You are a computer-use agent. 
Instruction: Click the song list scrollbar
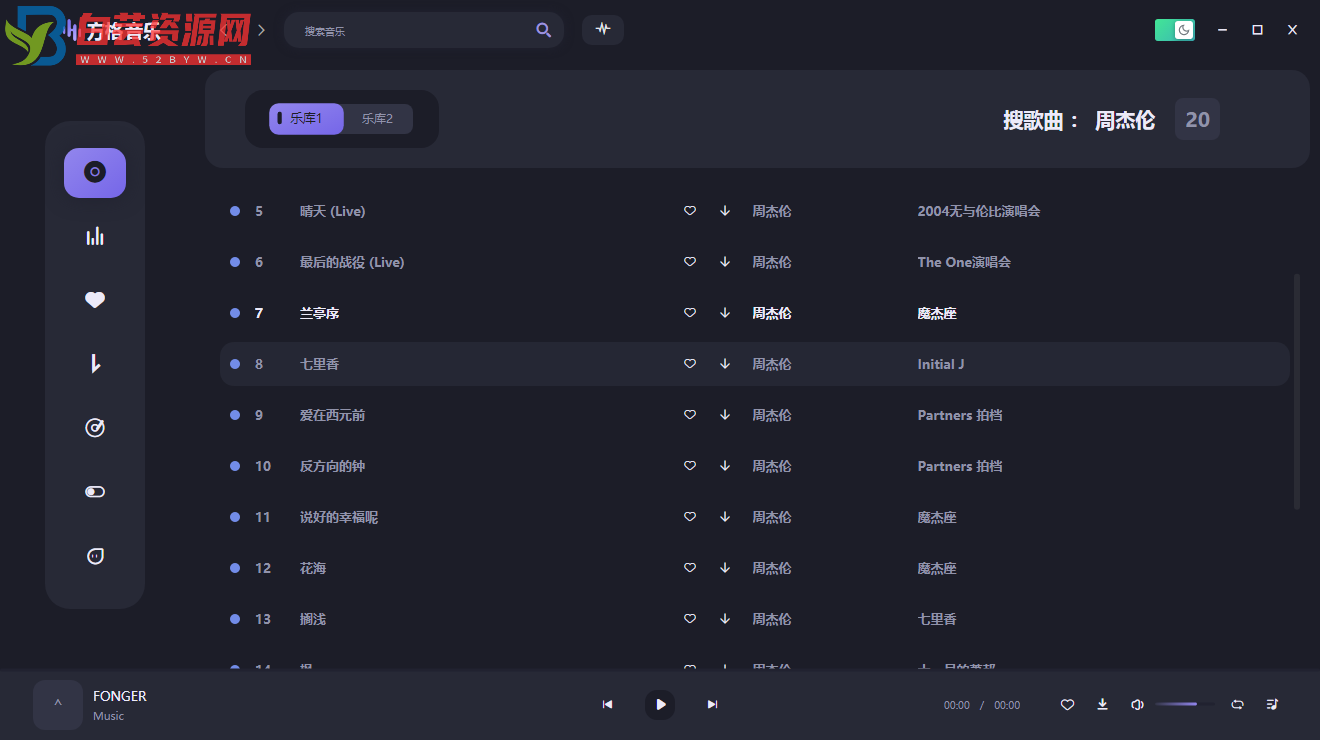[1297, 391]
